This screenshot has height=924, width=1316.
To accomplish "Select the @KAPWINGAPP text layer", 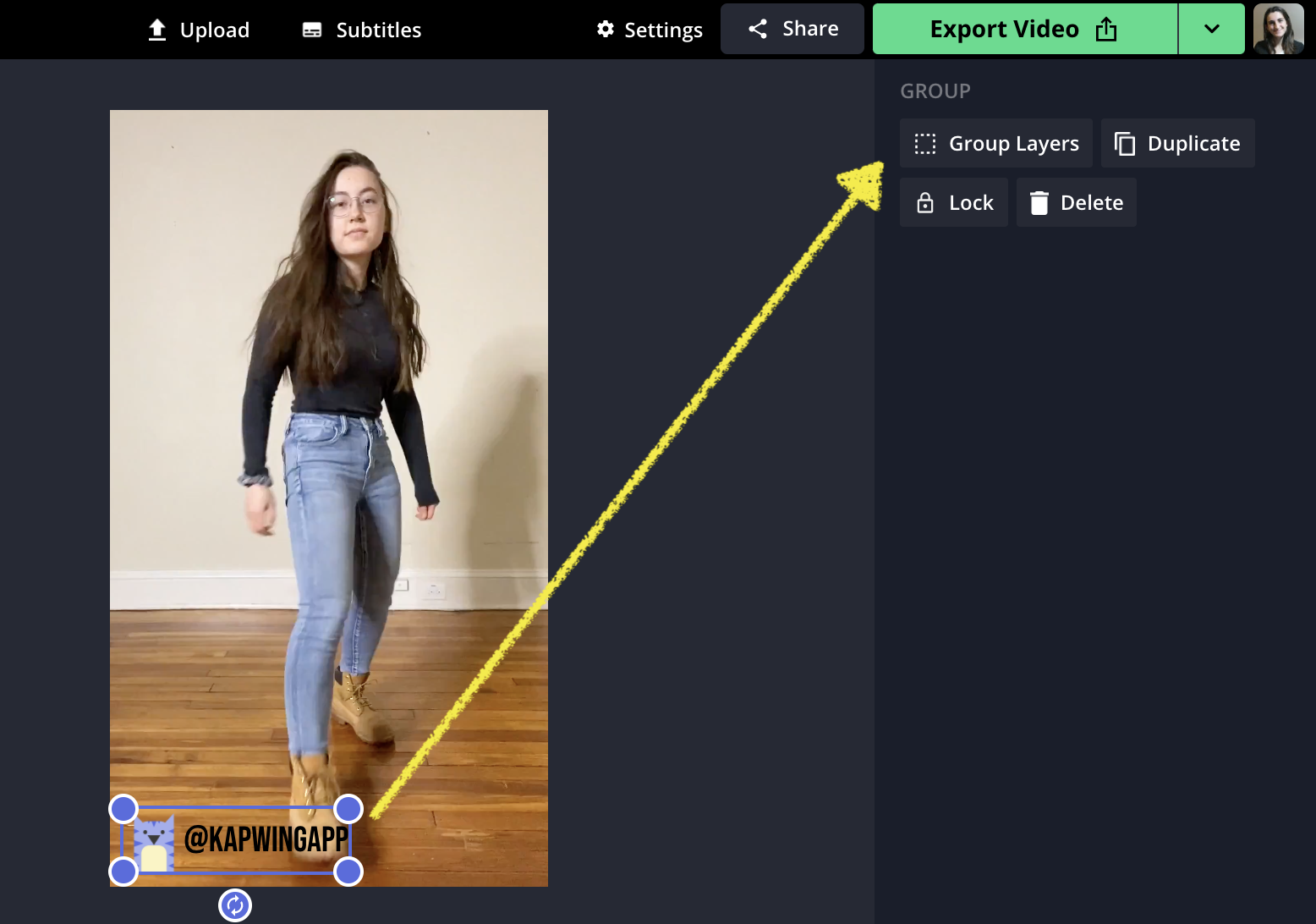I will pyautogui.click(x=266, y=839).
